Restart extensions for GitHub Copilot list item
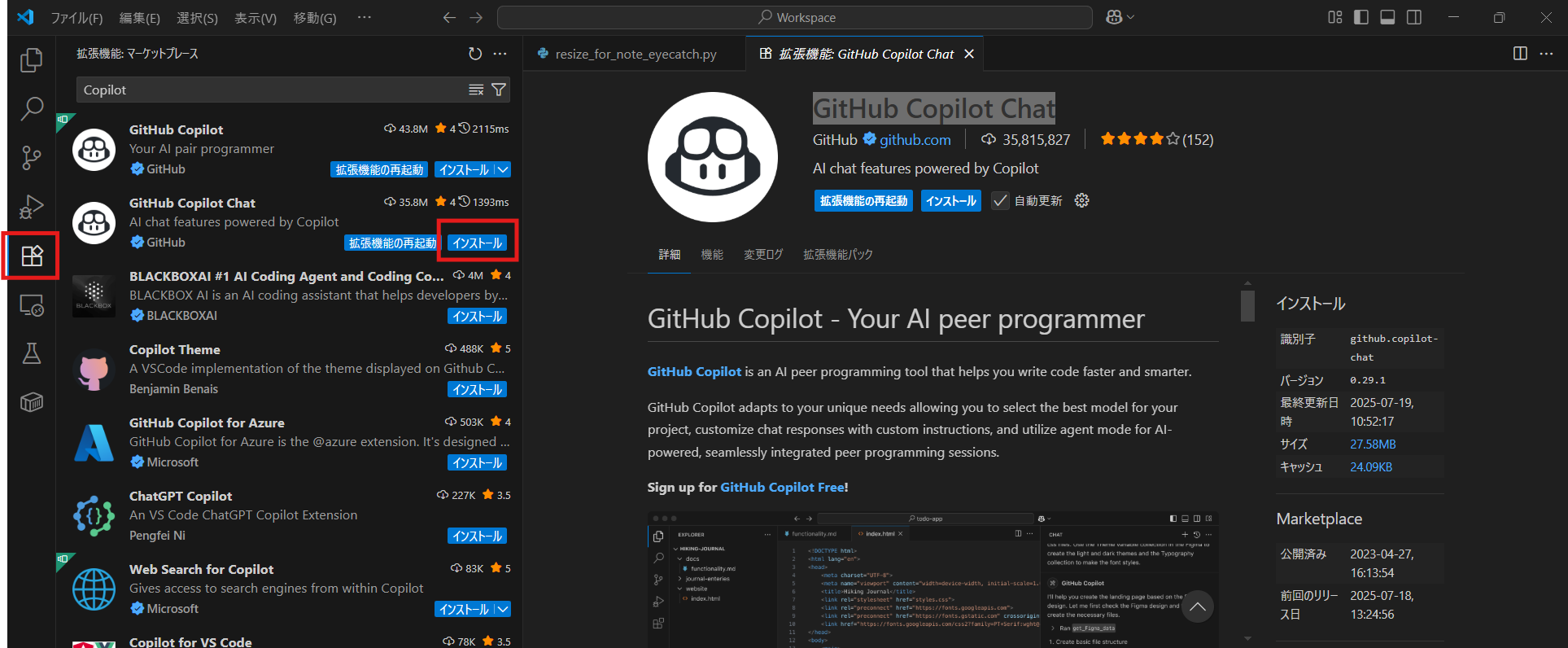The height and width of the screenshot is (648, 1568). (x=380, y=169)
